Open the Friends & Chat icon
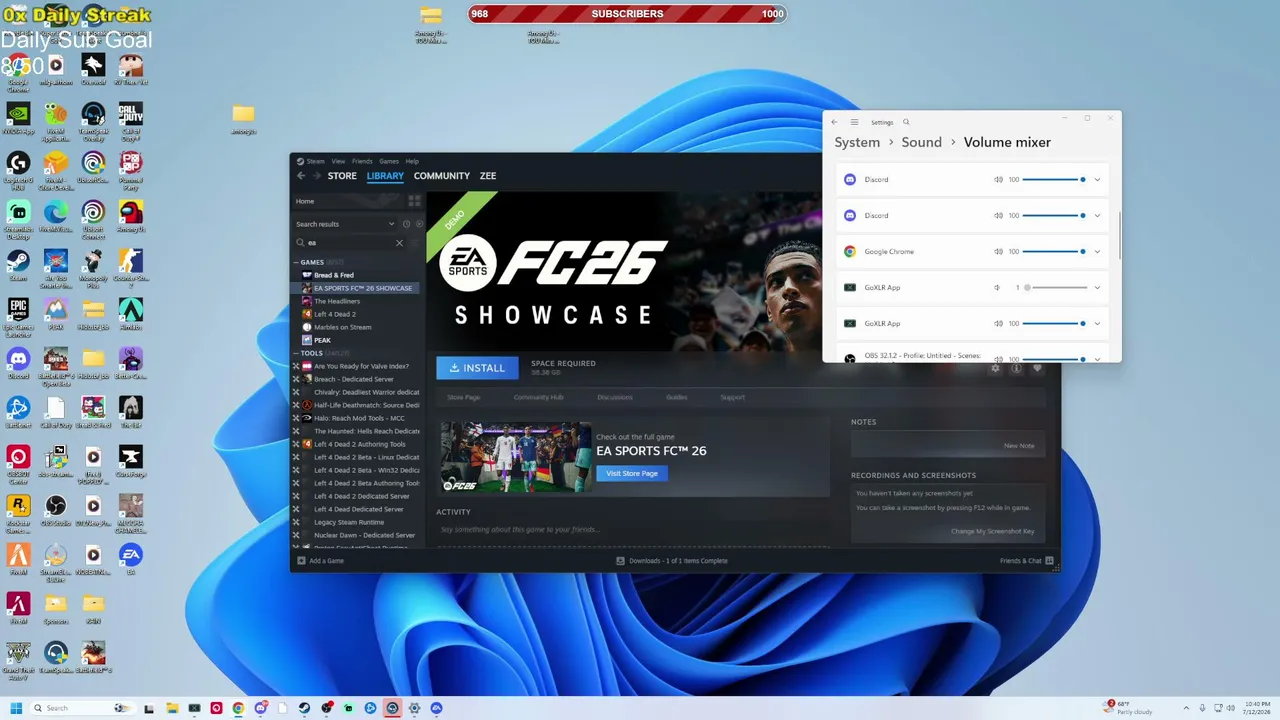 coord(1050,561)
